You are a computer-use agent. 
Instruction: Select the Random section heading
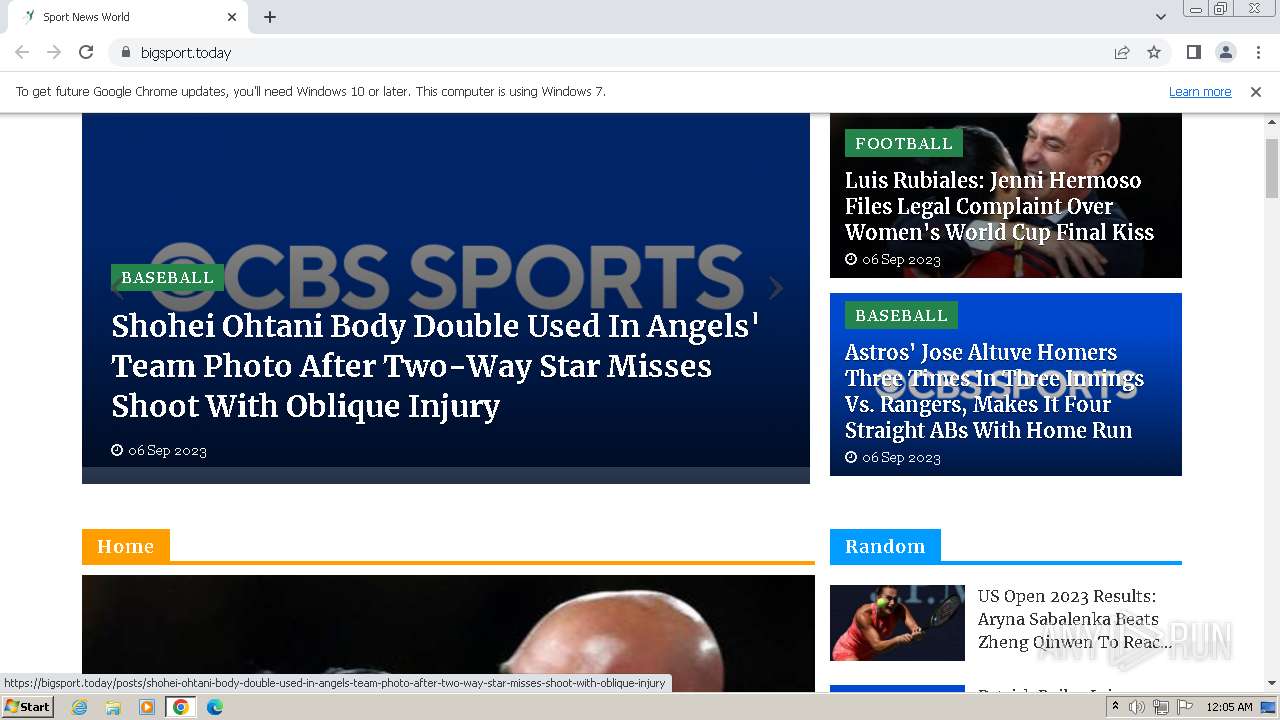[x=885, y=546]
